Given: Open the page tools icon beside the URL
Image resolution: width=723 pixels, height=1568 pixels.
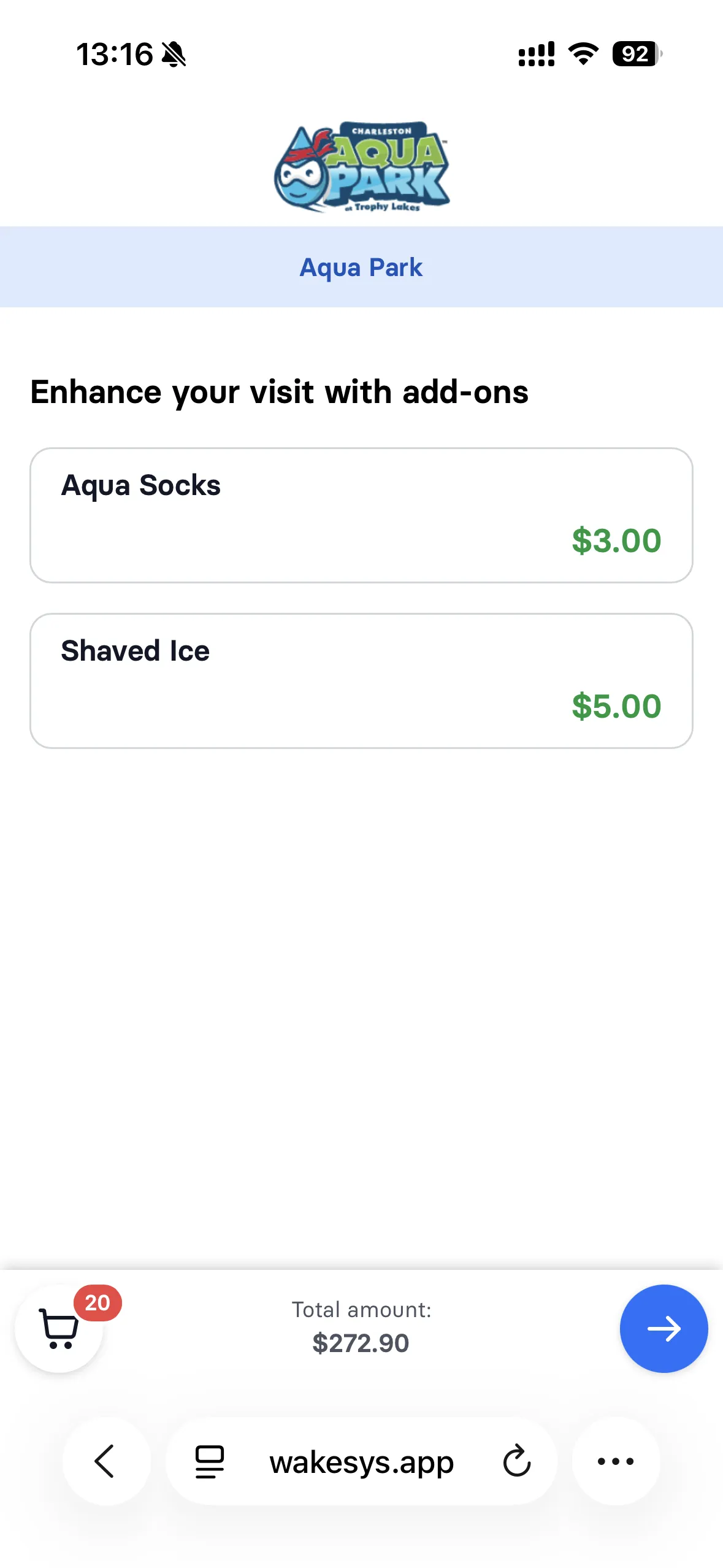Looking at the screenshot, I should coord(209,1462).
